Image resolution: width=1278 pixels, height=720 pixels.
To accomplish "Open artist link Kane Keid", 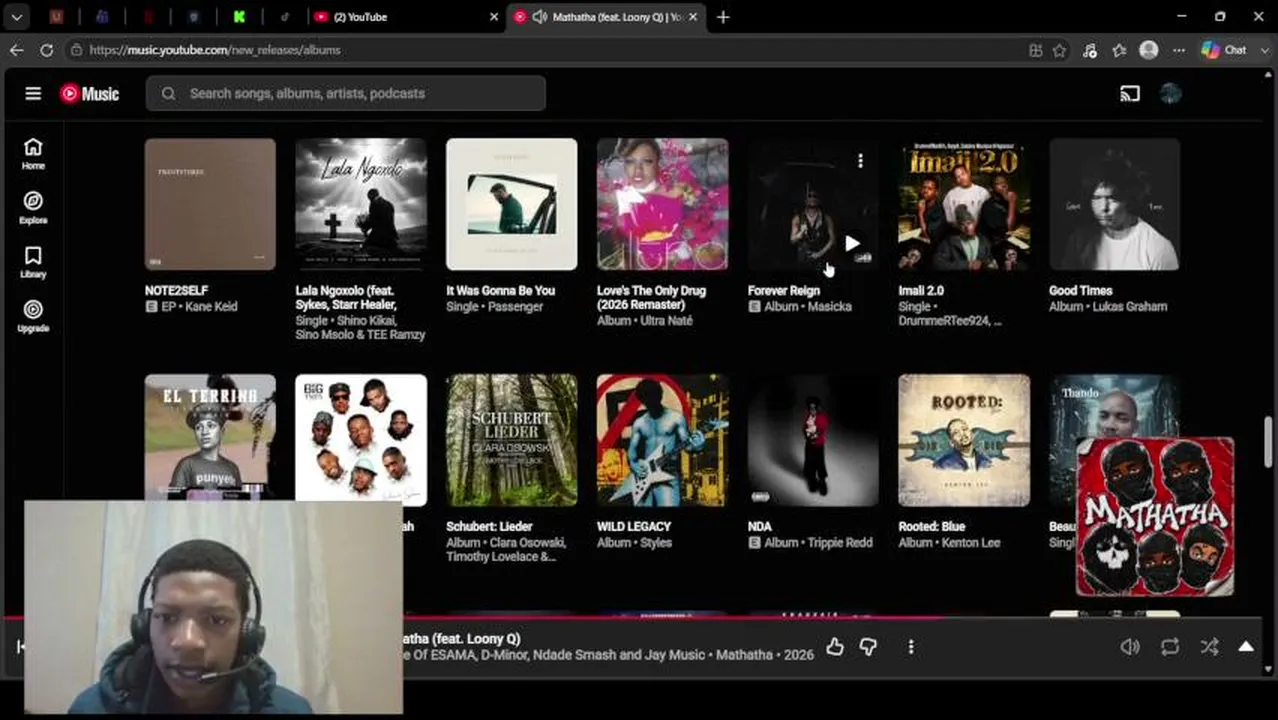I will point(211,307).
